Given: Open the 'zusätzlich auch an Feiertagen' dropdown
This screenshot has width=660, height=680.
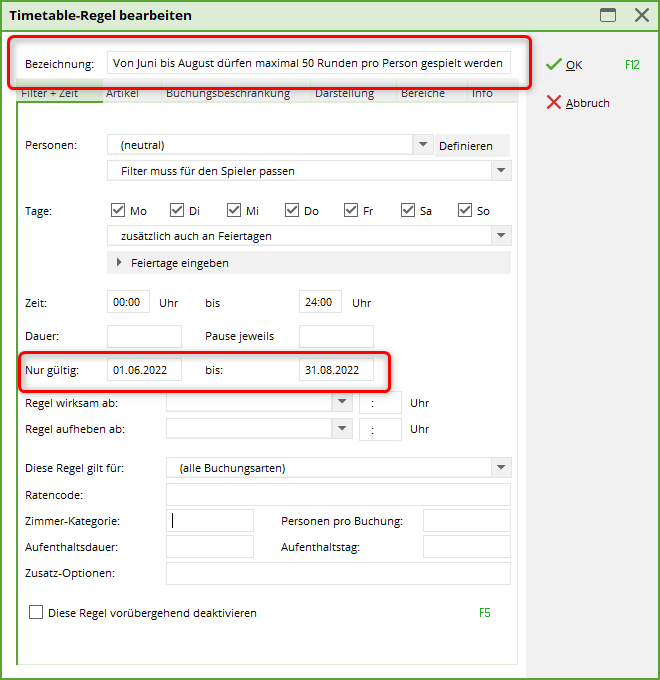Looking at the screenshot, I should (500, 236).
